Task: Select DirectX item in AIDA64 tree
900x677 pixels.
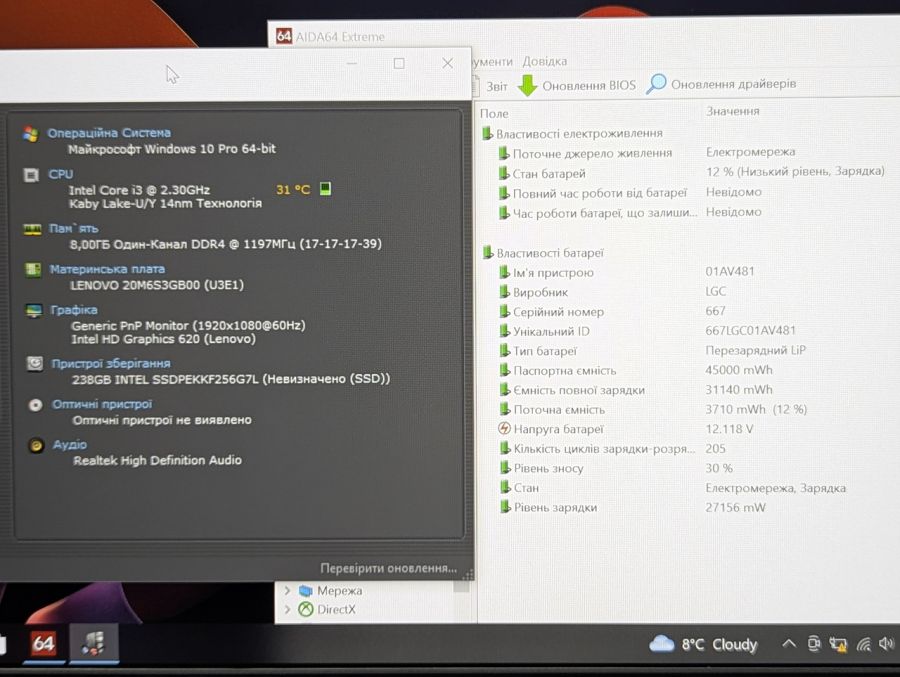Action: [x=327, y=609]
